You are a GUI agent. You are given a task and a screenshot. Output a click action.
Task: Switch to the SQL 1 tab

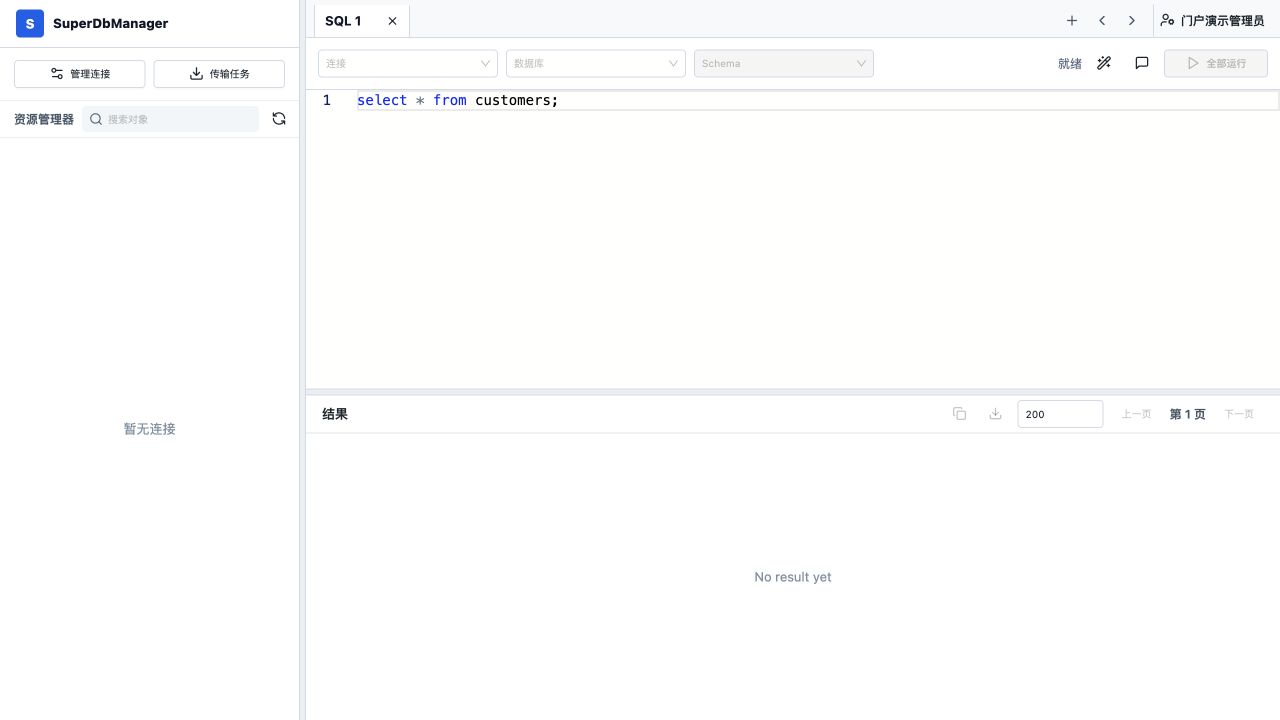click(x=343, y=21)
